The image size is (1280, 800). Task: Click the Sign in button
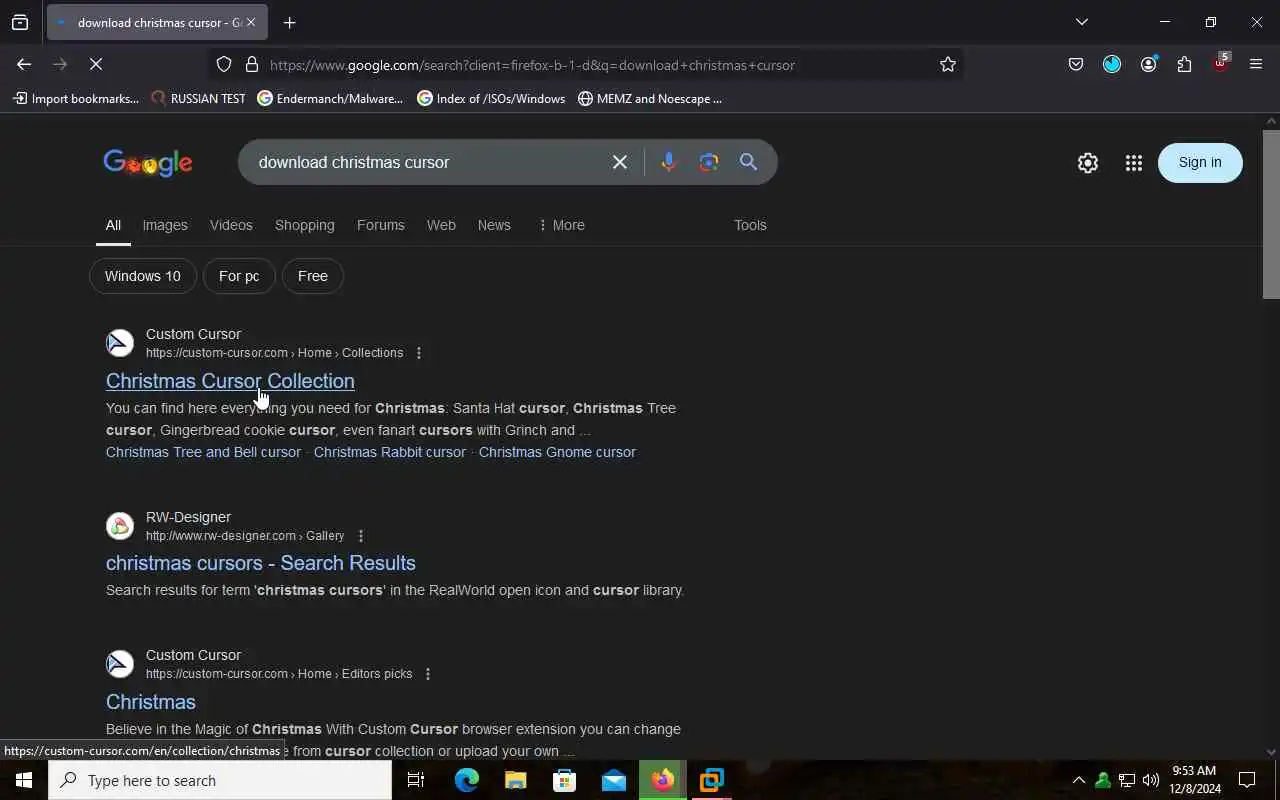click(x=1200, y=162)
